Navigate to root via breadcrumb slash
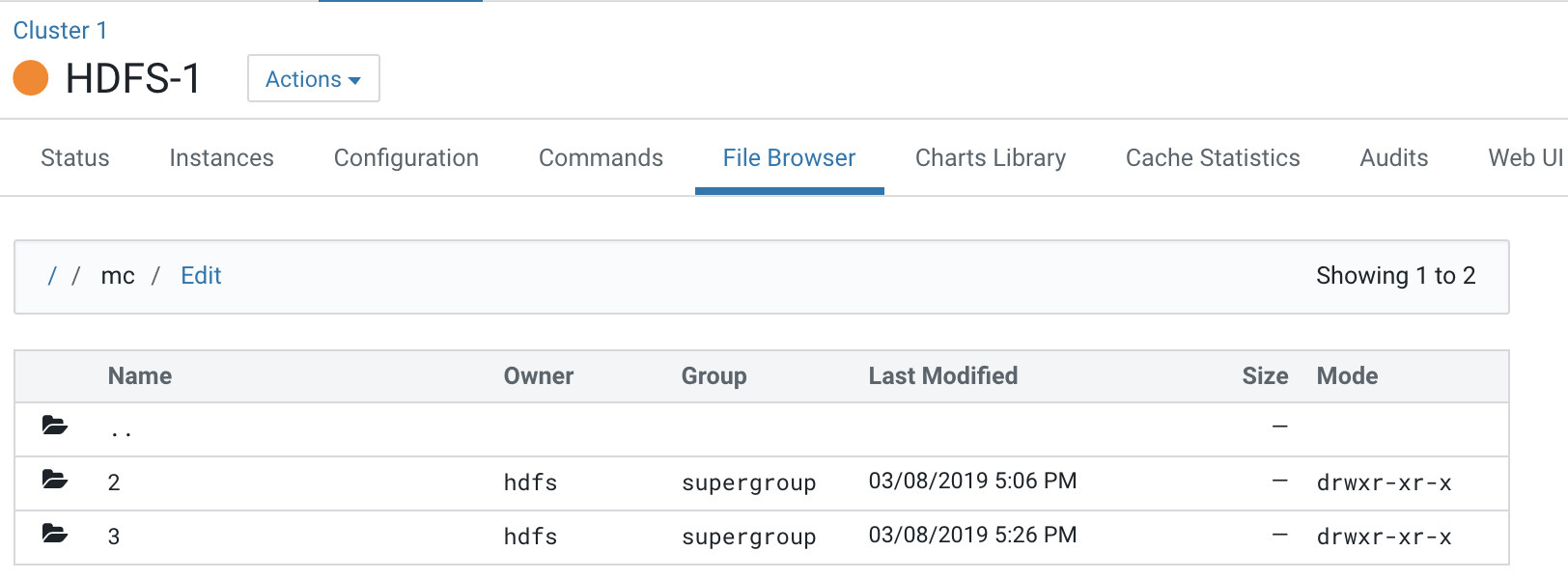This screenshot has width=1568, height=579. [52, 276]
